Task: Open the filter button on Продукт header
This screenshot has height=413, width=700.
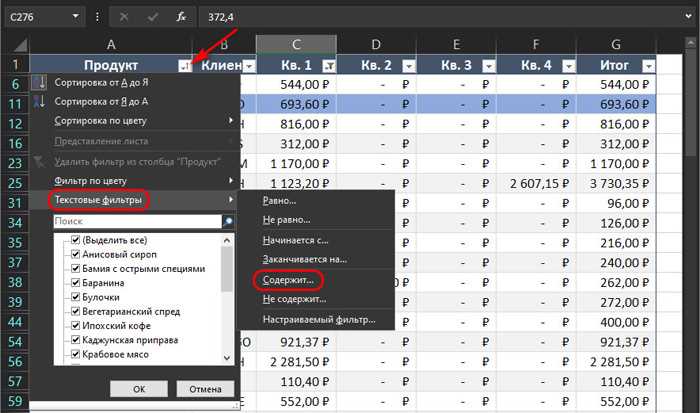Action: click(184, 66)
